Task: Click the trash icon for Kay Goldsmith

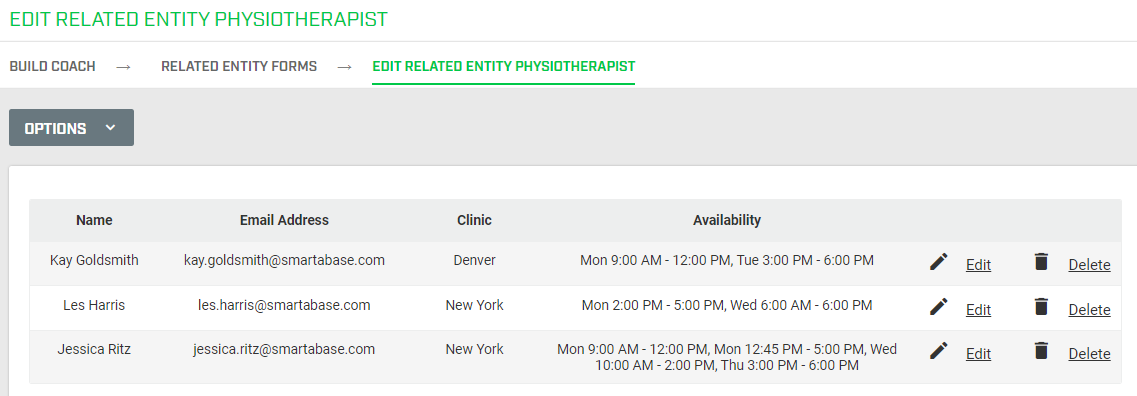Action: 1041,262
